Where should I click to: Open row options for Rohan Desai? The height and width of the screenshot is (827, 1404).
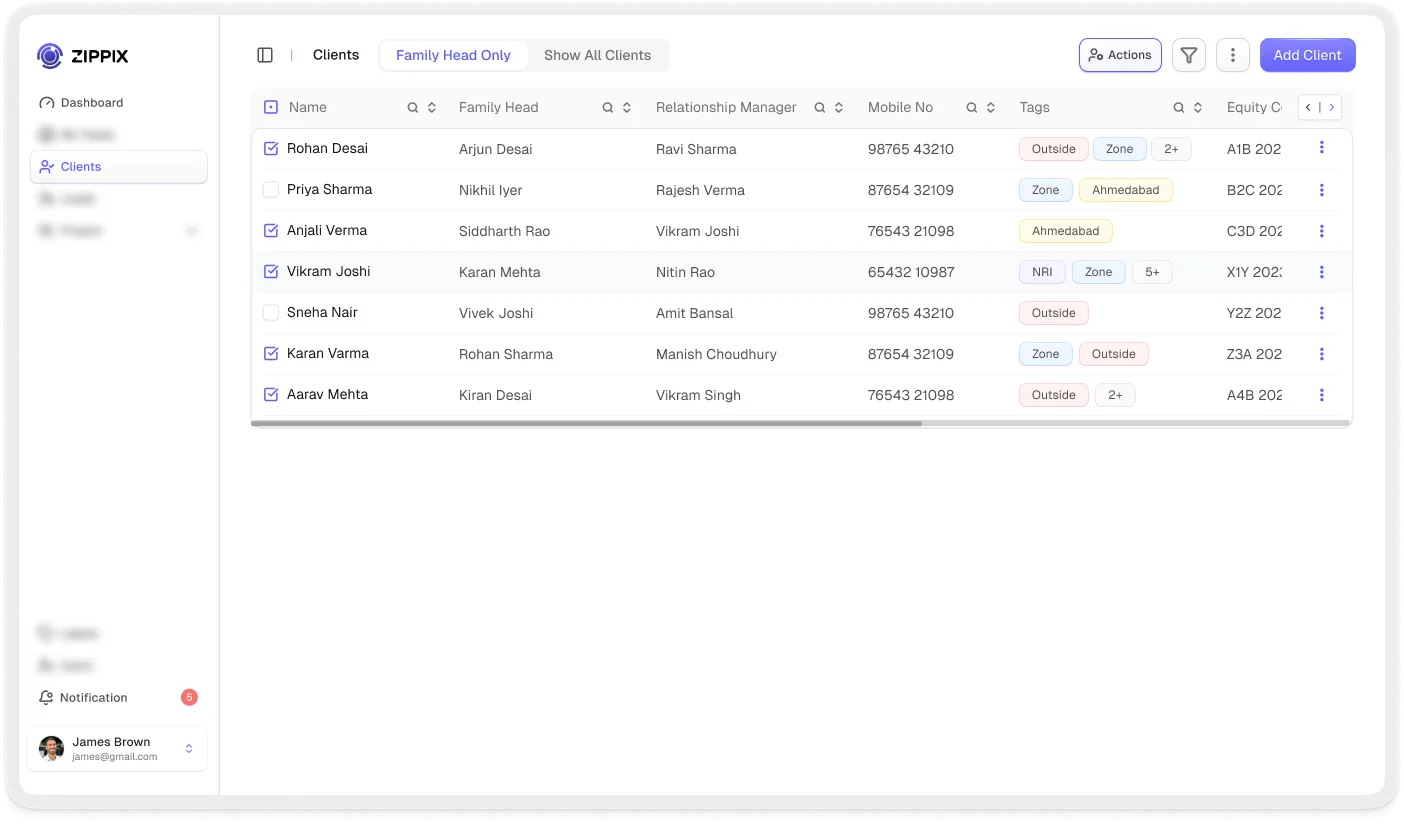pos(1322,147)
